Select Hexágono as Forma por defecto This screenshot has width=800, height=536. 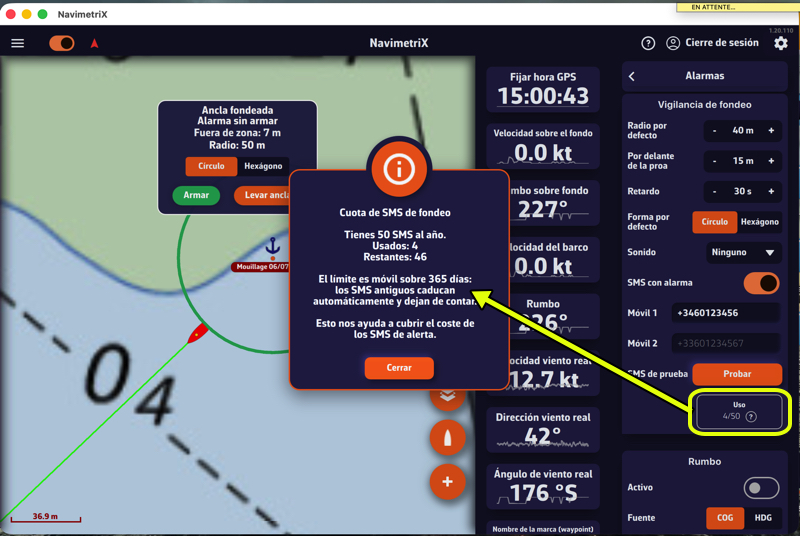[x=759, y=222]
